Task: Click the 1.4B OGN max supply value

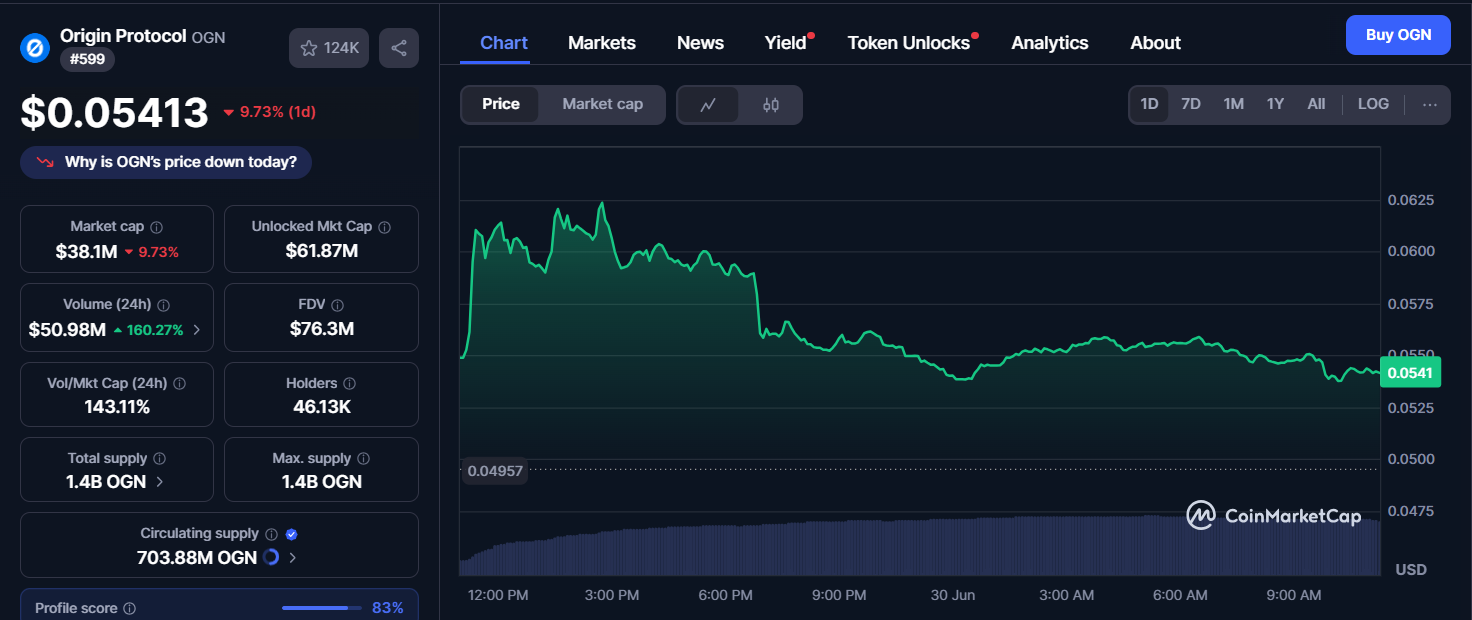Action: 321,482
